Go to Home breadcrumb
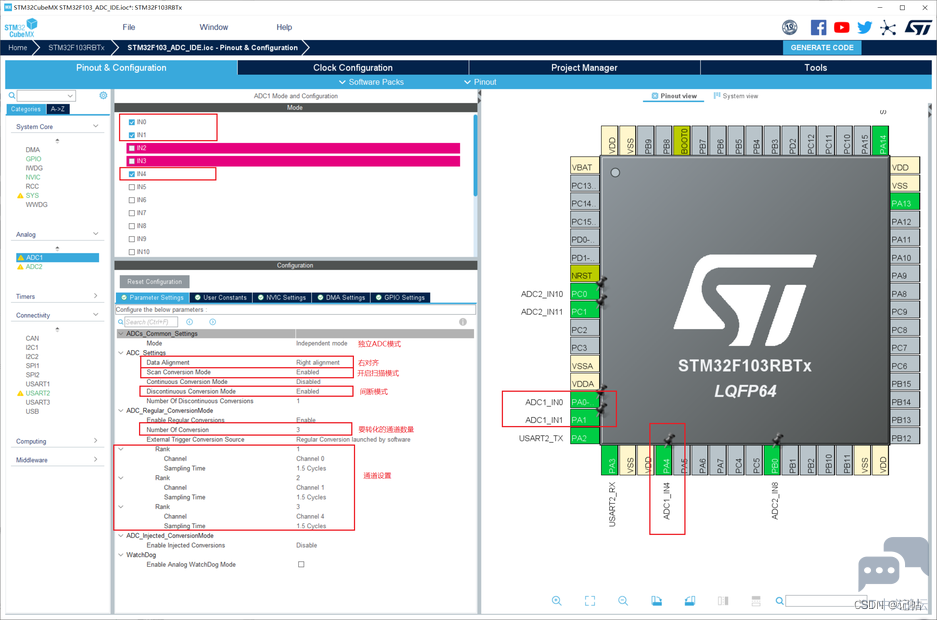 (17, 48)
